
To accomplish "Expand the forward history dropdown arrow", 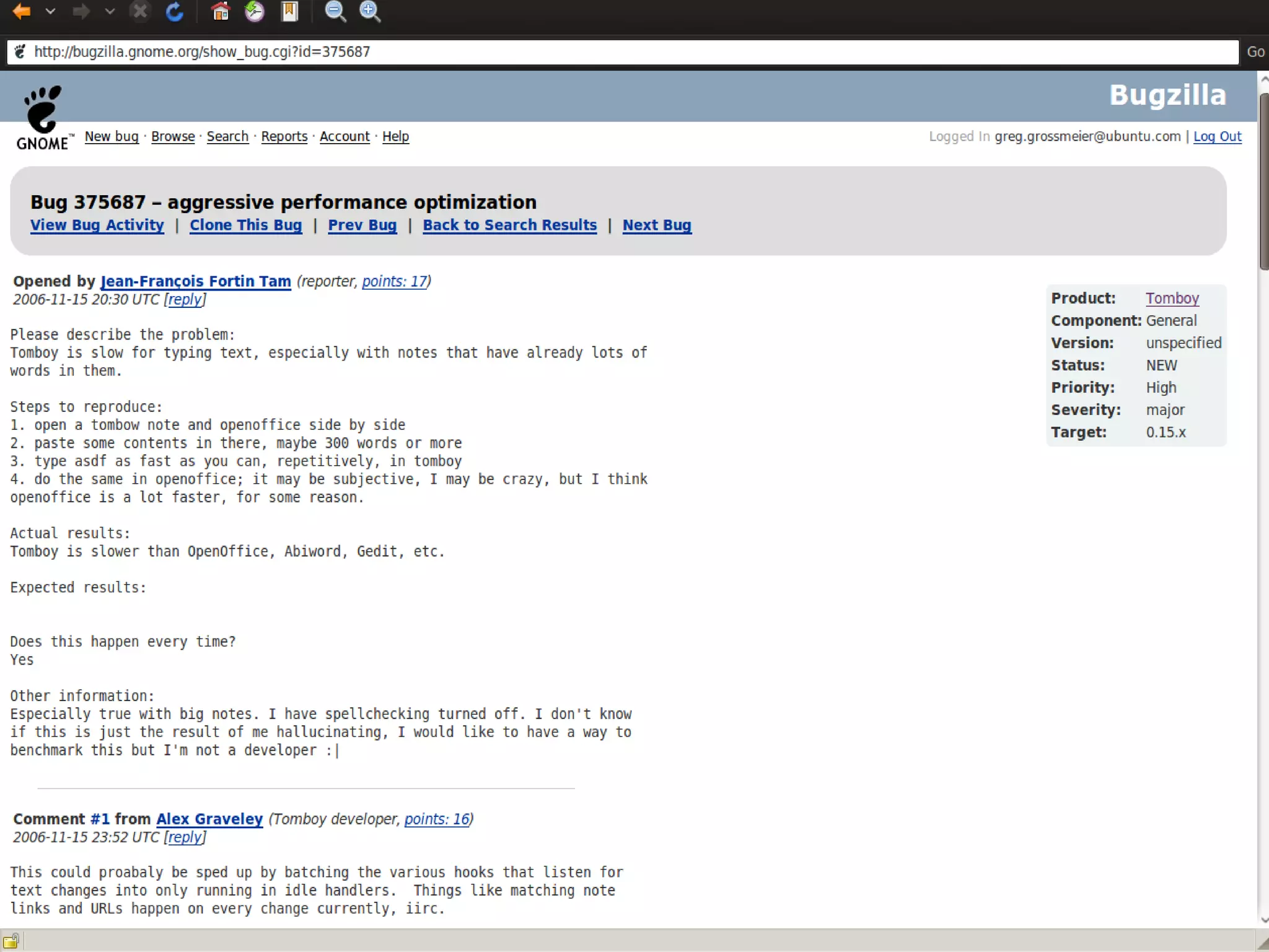I will 110,12.
